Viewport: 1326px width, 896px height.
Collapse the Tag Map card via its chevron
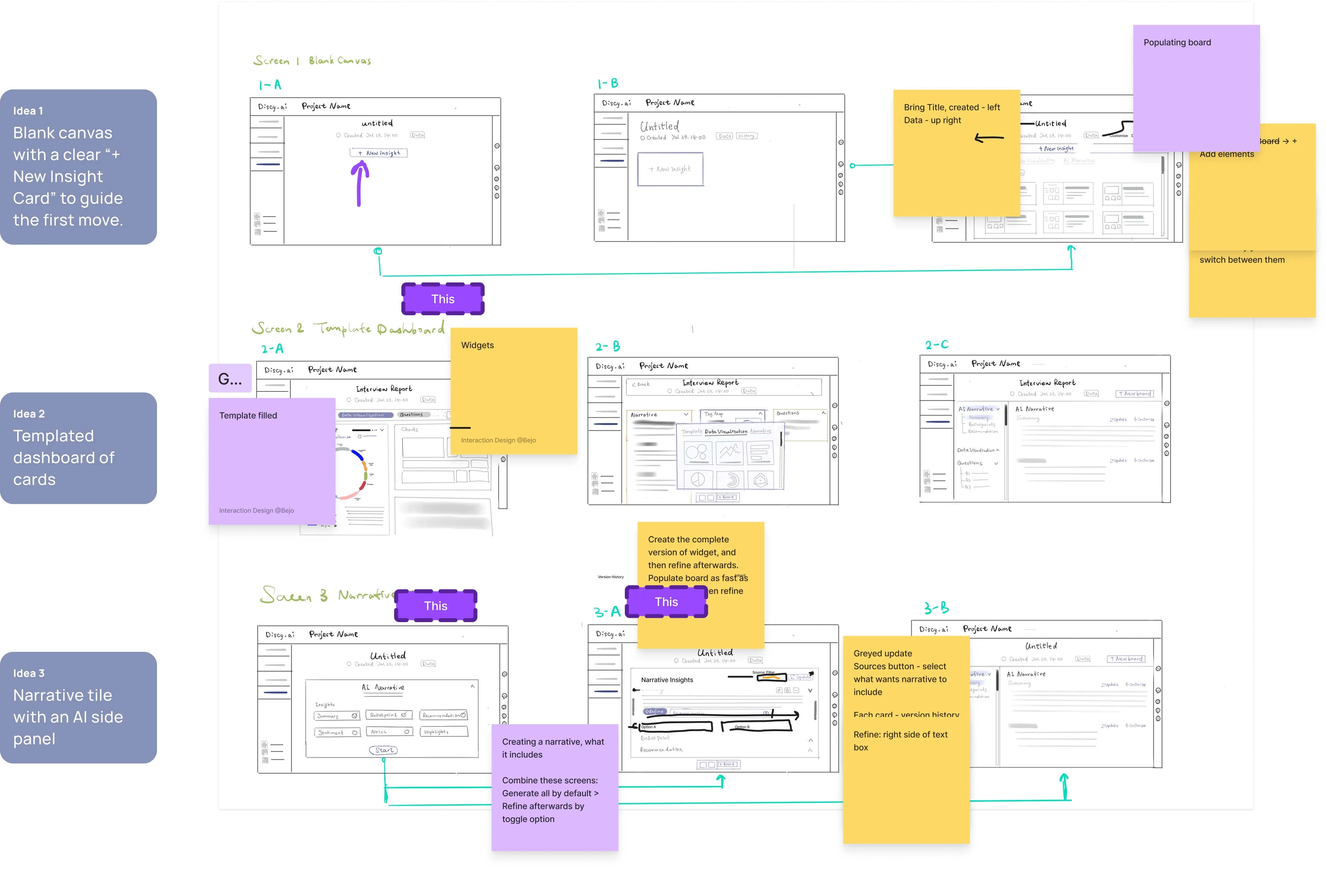pyautogui.click(x=760, y=413)
